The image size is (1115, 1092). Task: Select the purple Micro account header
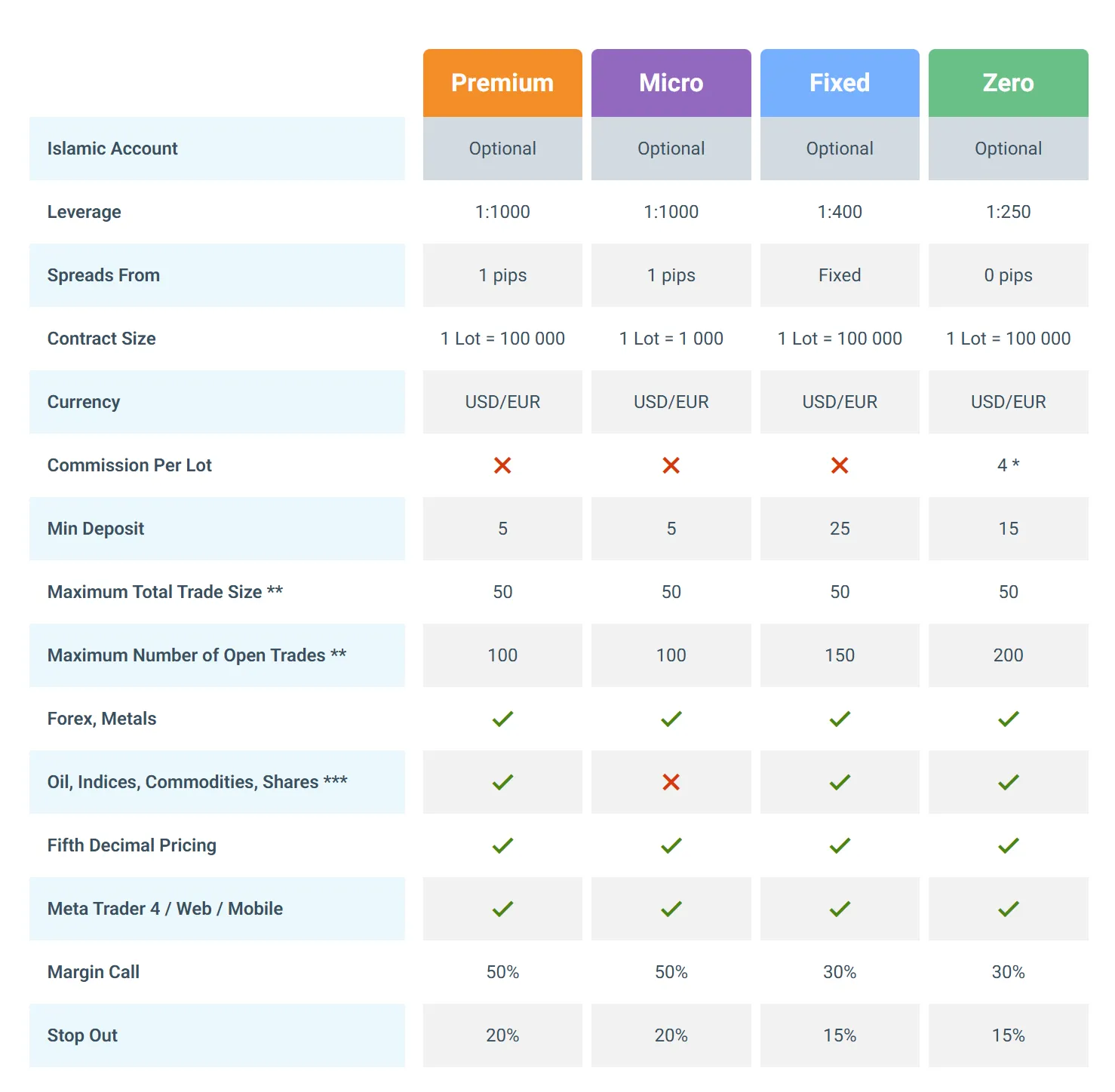pos(671,83)
